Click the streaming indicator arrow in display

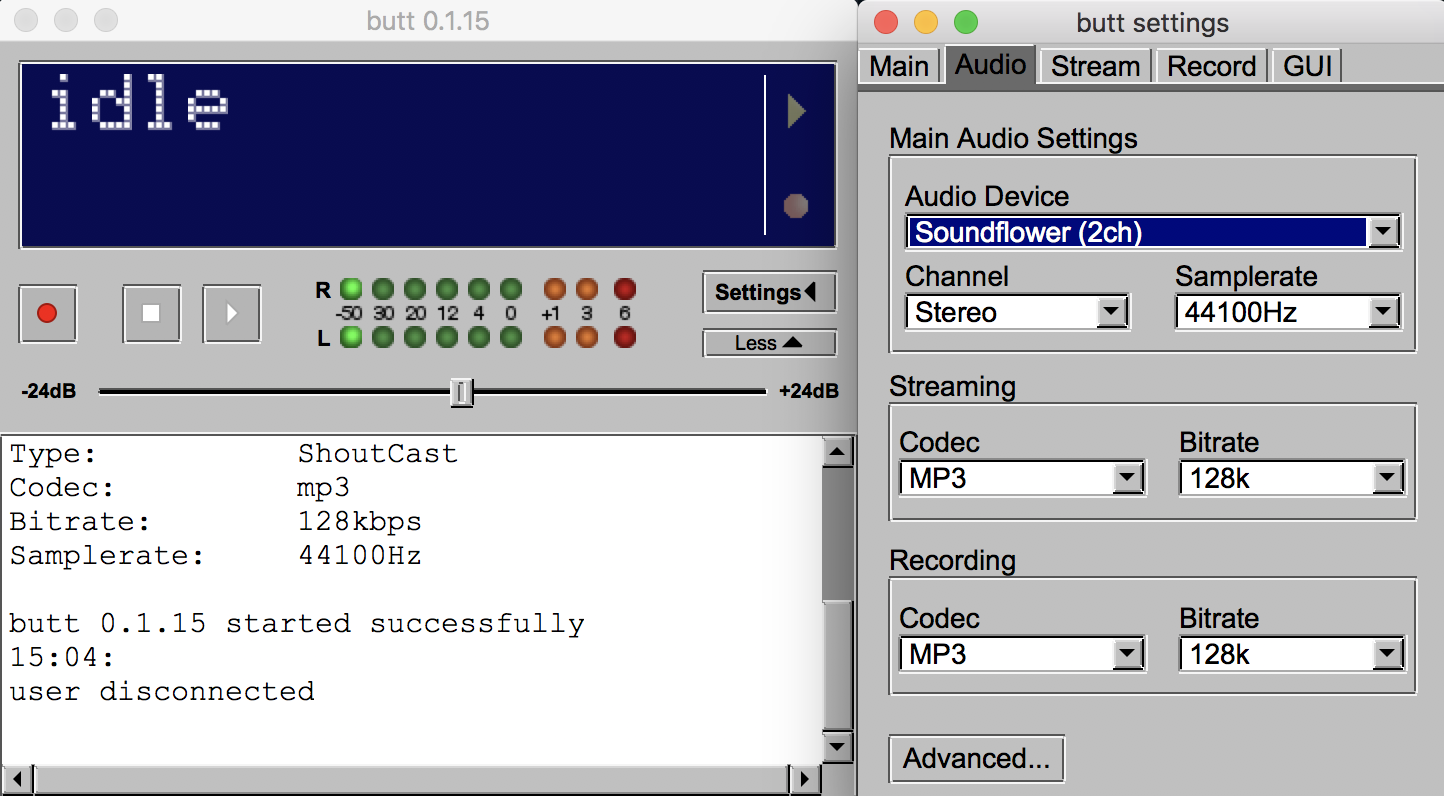pyautogui.click(x=796, y=111)
